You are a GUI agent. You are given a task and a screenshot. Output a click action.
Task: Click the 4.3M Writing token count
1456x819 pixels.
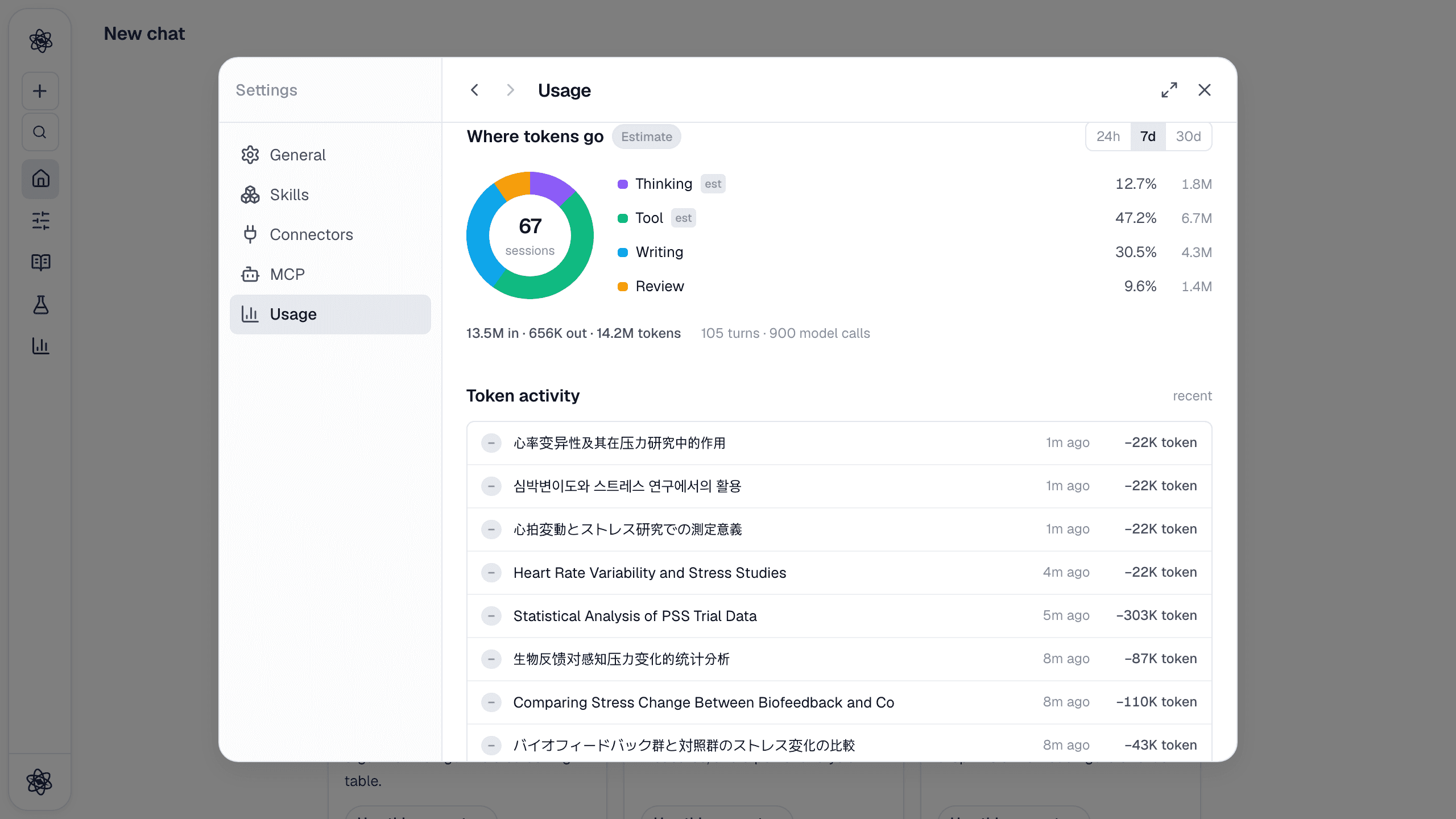[x=1197, y=253]
